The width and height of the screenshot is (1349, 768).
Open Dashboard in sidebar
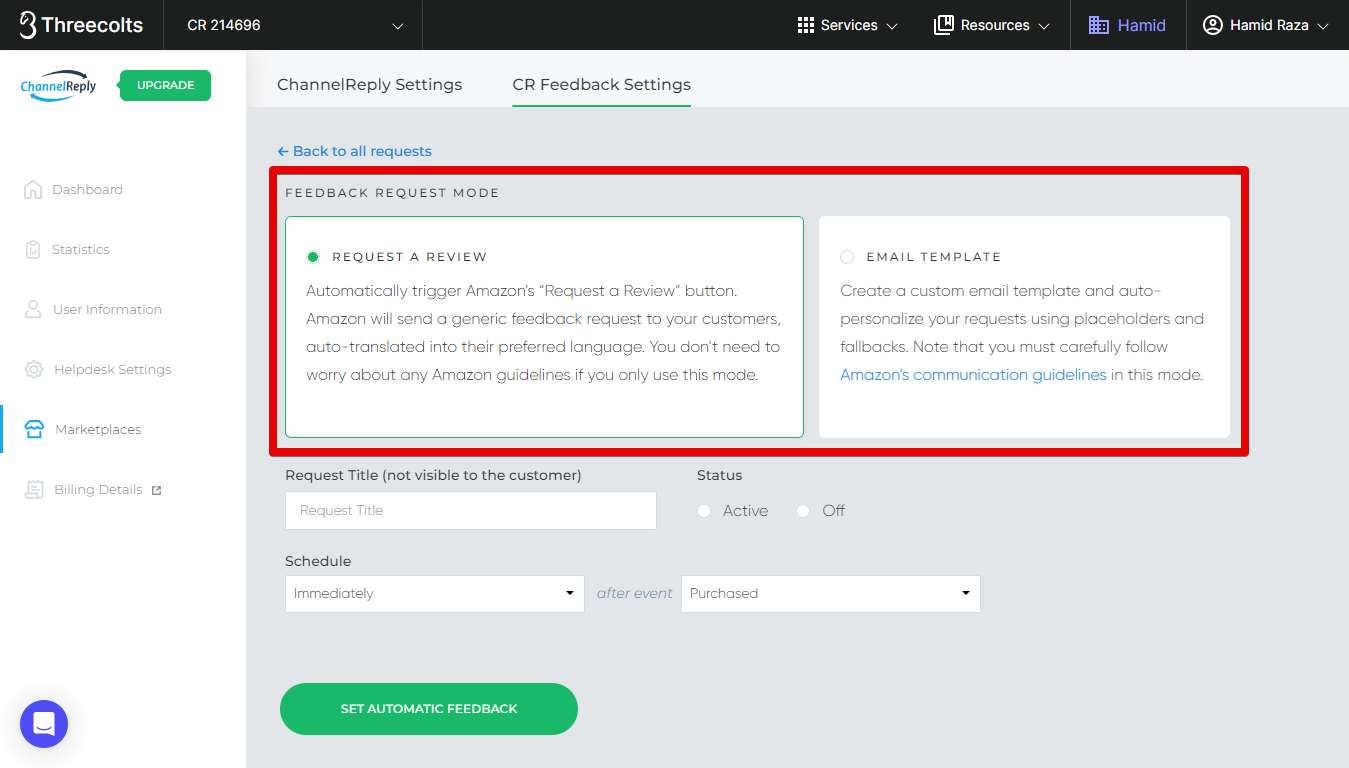click(x=87, y=189)
